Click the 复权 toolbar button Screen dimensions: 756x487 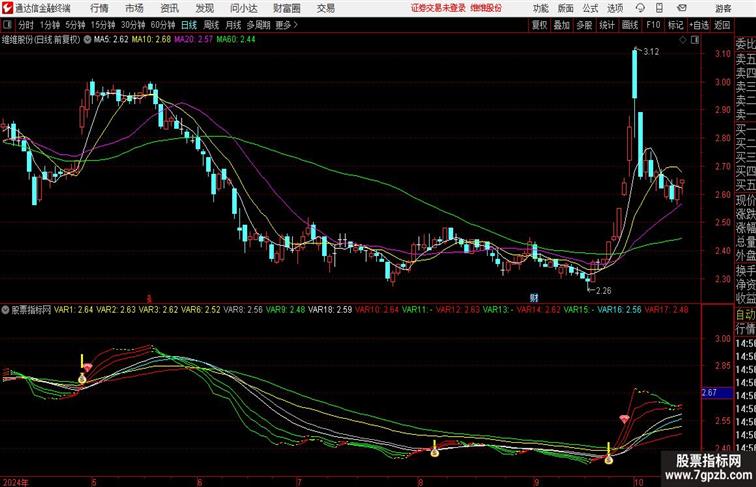(x=540, y=25)
